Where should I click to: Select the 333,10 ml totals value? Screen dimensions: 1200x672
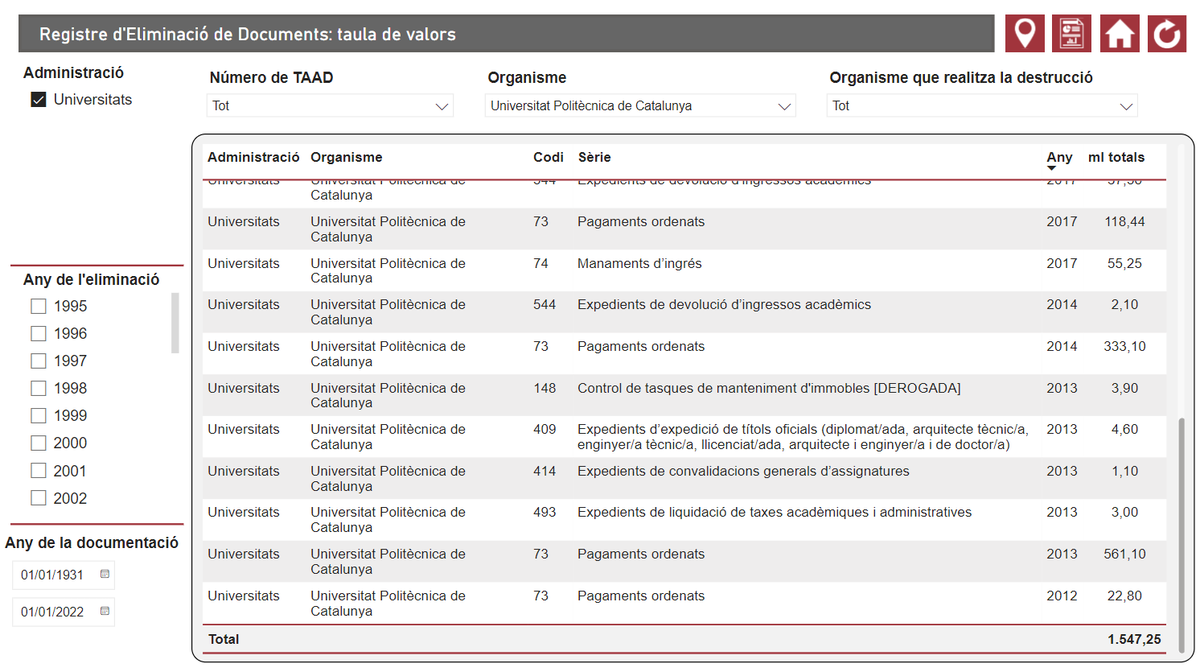coord(1126,346)
